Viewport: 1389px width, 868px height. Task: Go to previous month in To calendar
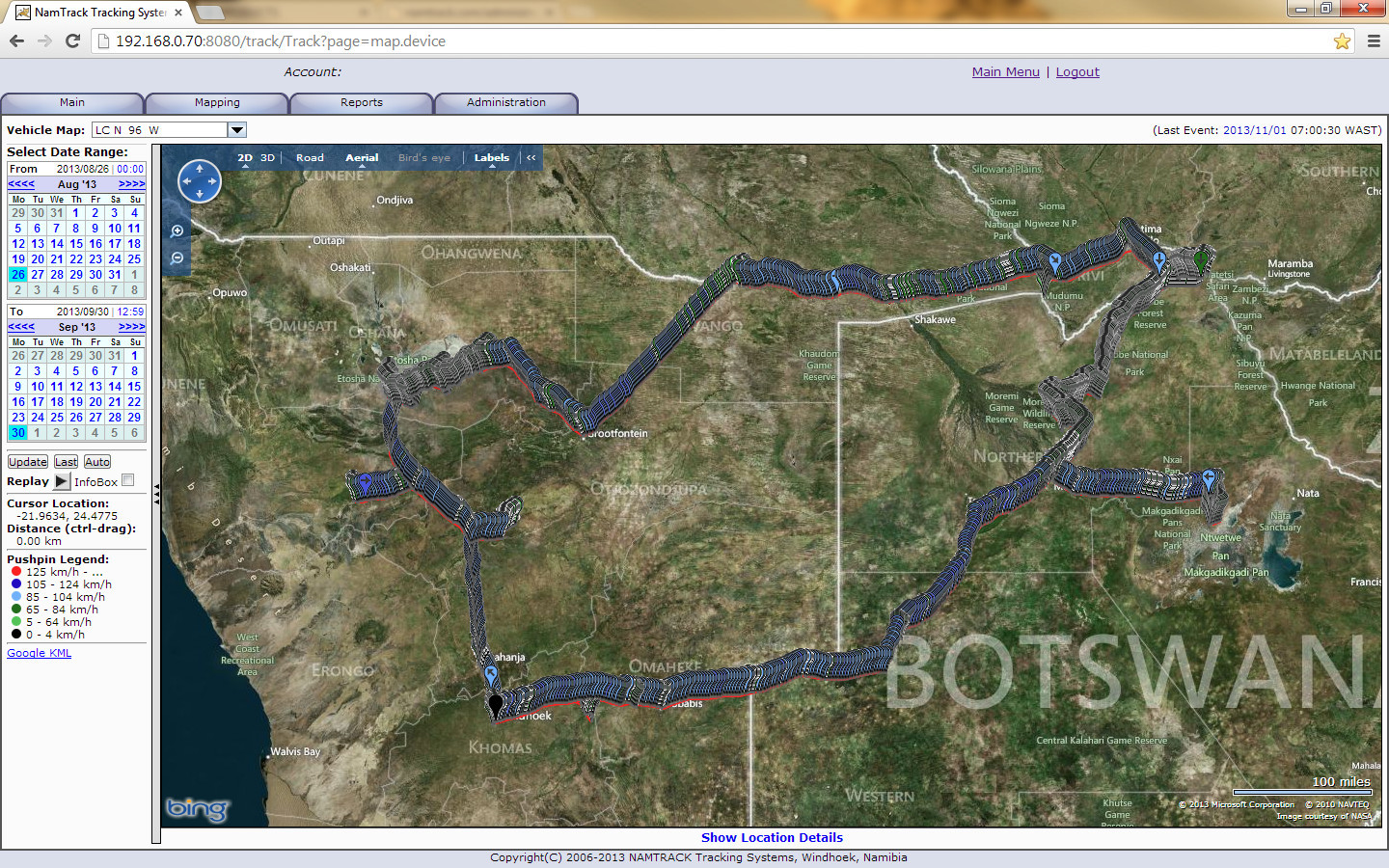[x=21, y=327]
